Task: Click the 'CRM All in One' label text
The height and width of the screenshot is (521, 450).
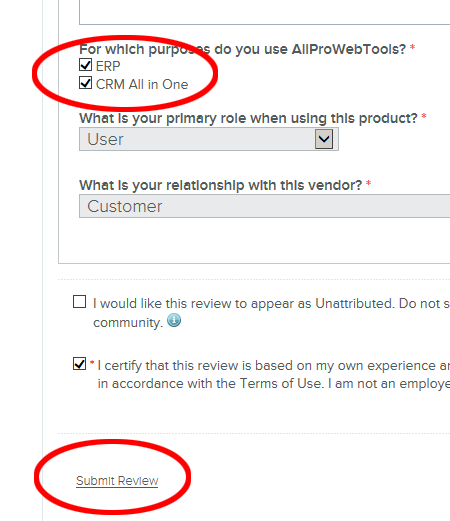Action: tap(142, 84)
